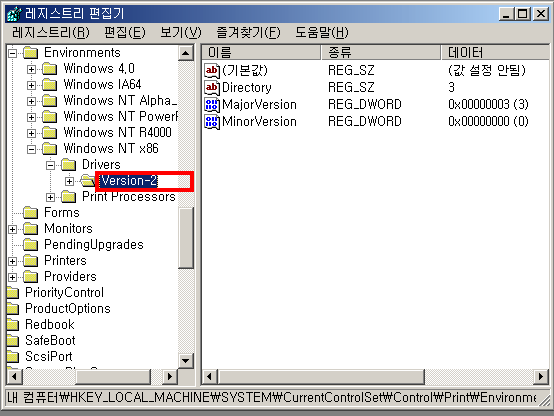This screenshot has height=416, width=554.
Task: Expand the Windows 4.0 tree node
Action: click(x=31, y=69)
